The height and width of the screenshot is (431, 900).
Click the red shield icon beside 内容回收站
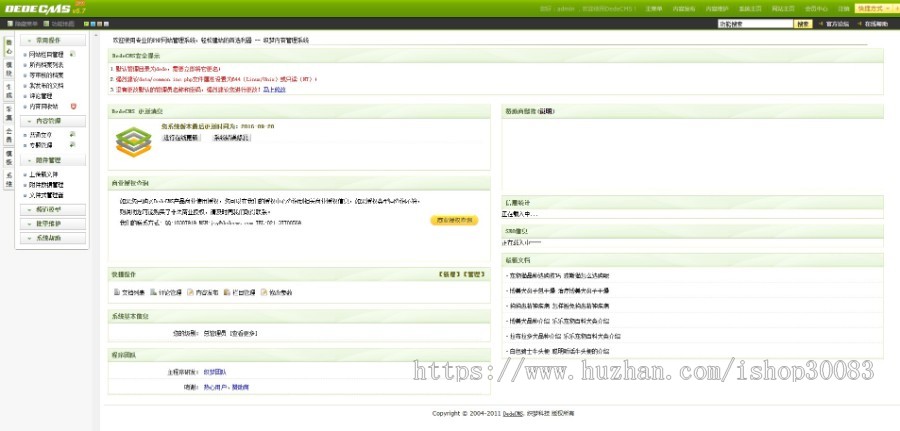73,106
